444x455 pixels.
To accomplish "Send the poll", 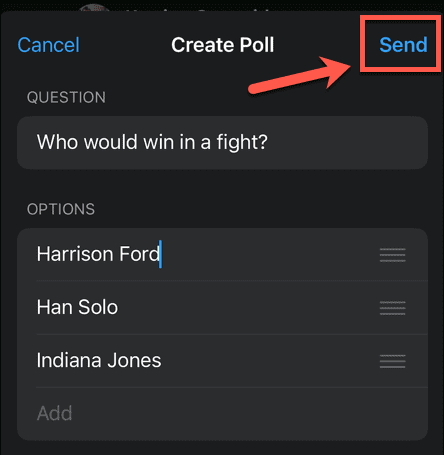I will (x=403, y=45).
